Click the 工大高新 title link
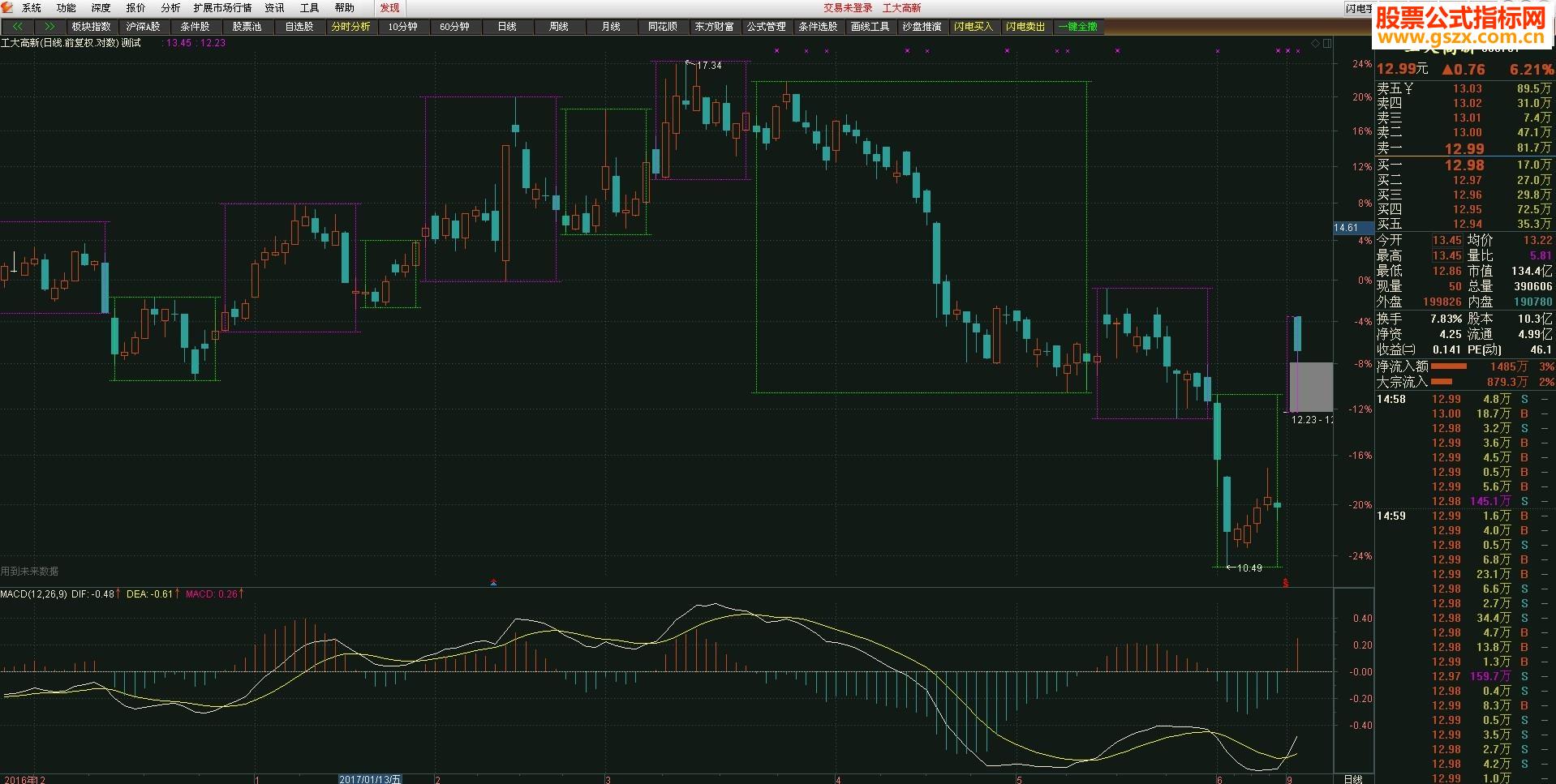The width and height of the screenshot is (1556, 784). click(902, 8)
